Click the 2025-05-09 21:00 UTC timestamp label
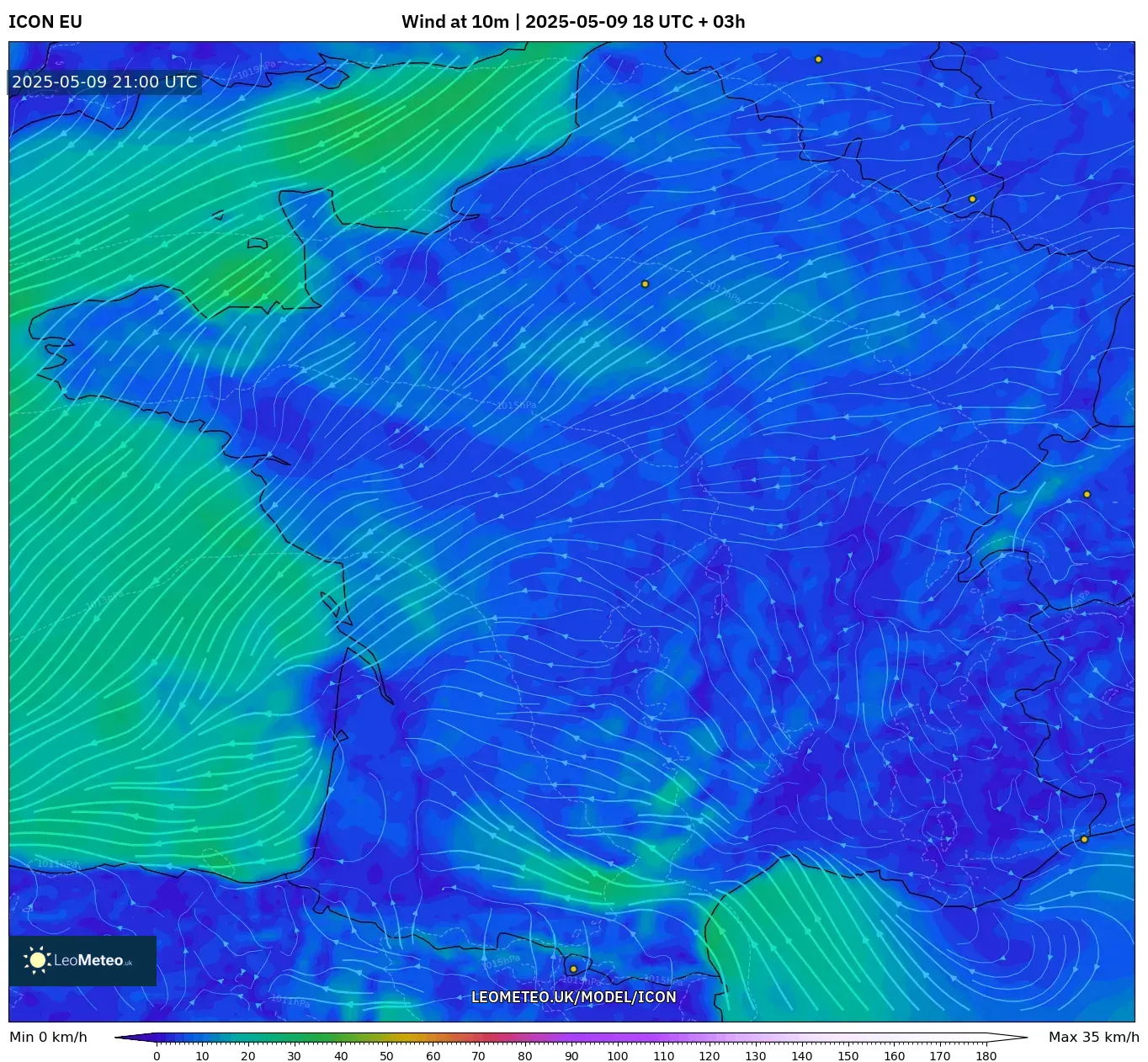The width and height of the screenshot is (1148, 1062). click(x=104, y=82)
